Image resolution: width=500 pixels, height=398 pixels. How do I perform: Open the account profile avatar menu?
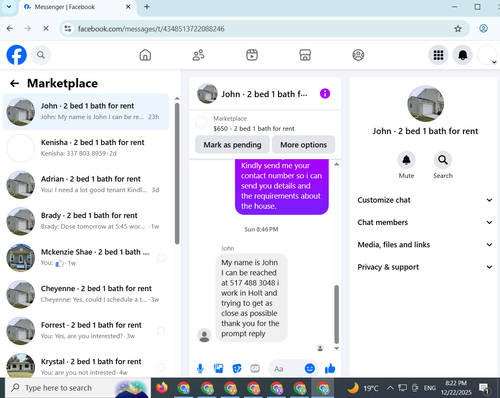[x=487, y=55]
